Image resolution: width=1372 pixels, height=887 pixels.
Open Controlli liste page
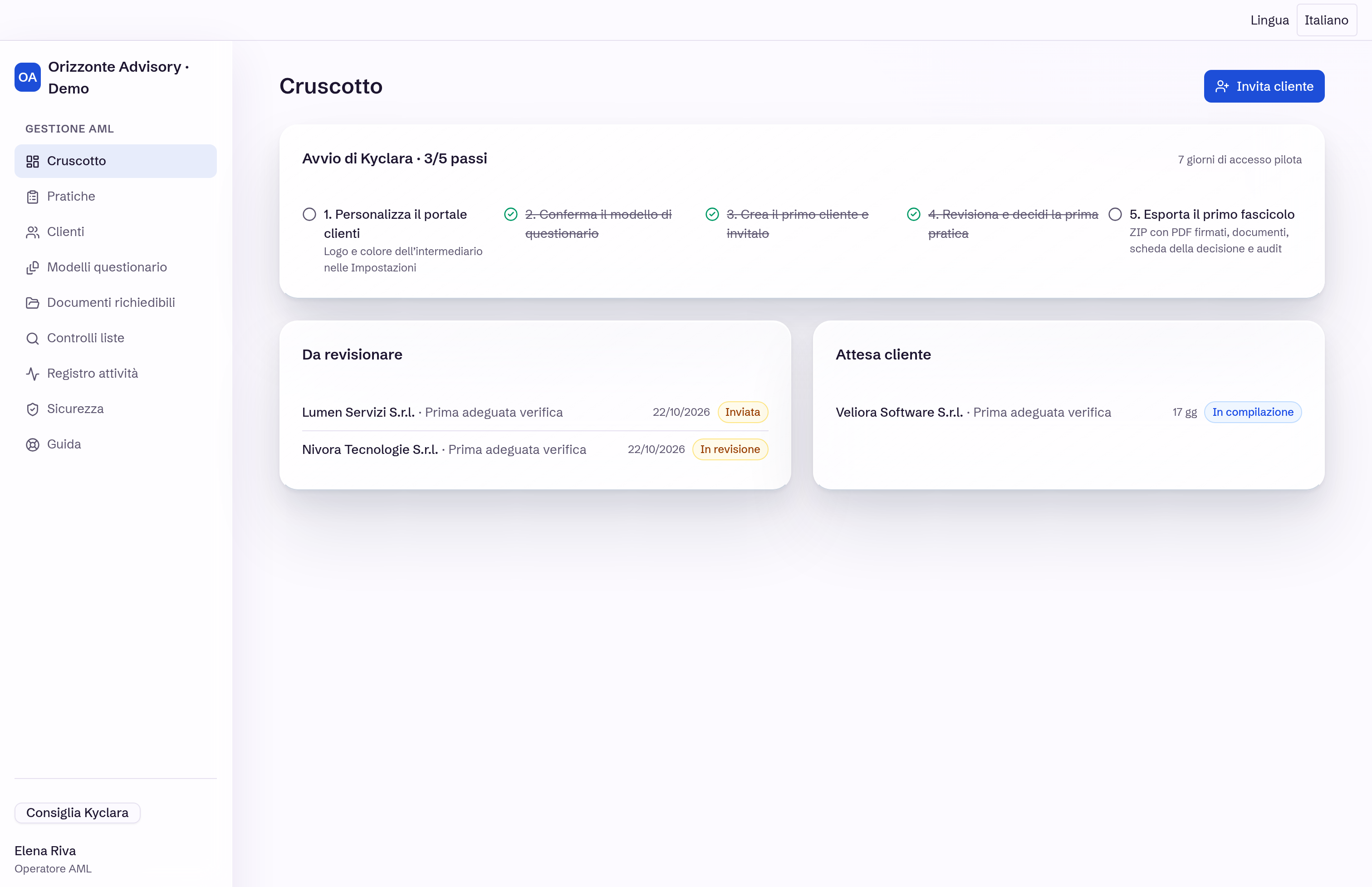pyautogui.click(x=116, y=338)
